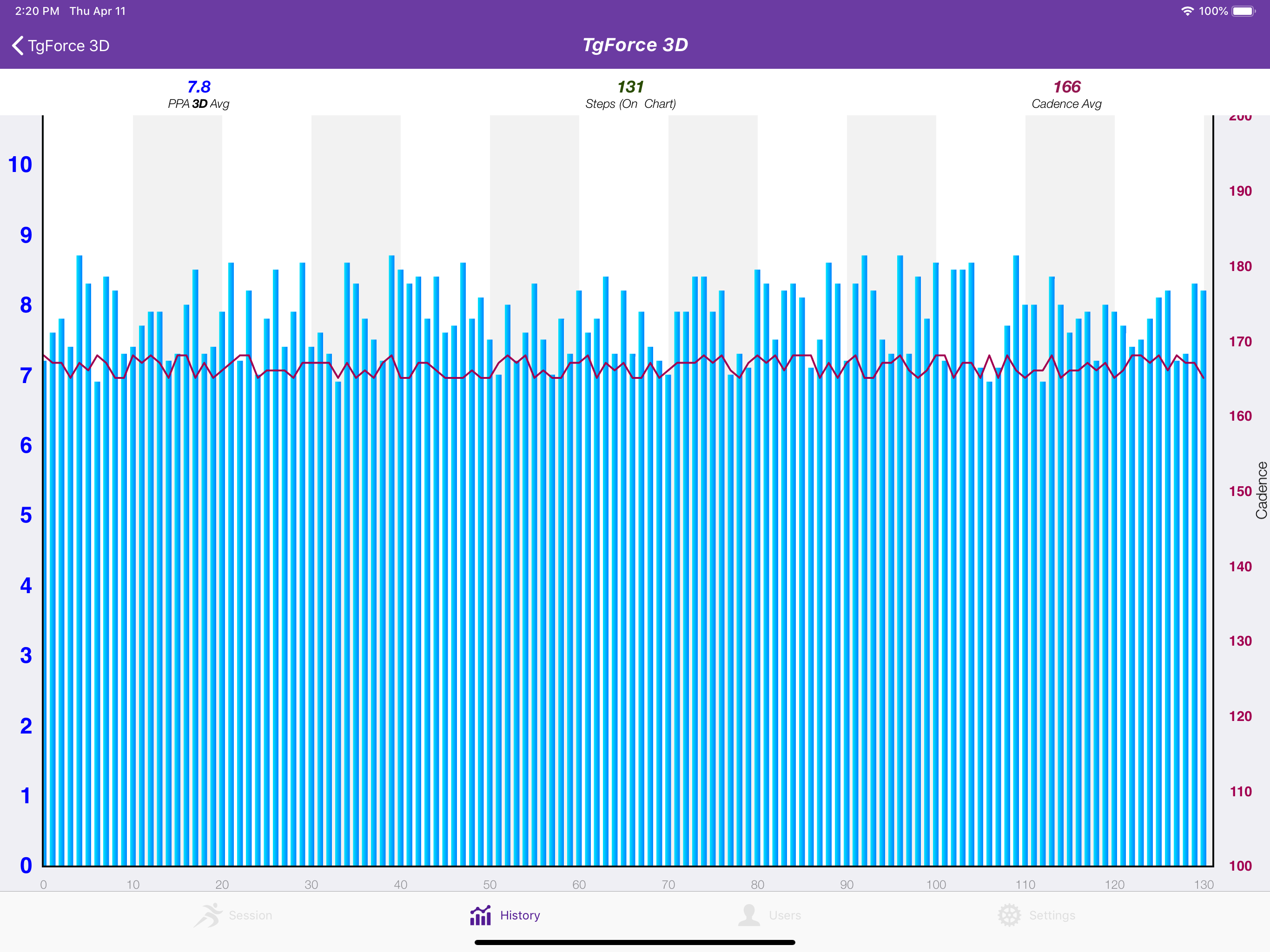Tap the PPA axis label 8

[26, 305]
